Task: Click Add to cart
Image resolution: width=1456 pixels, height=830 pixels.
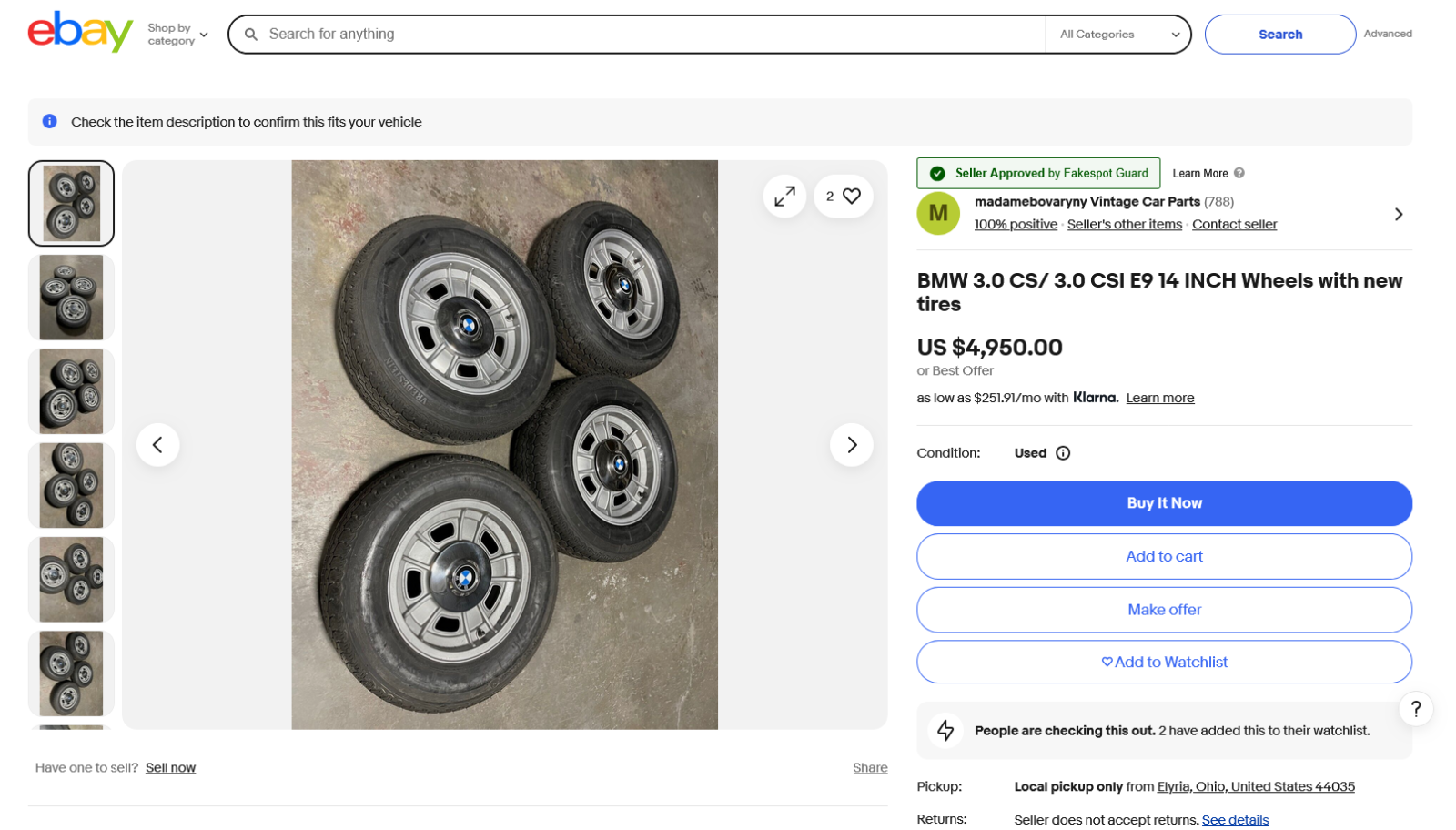Action: 1164,556
